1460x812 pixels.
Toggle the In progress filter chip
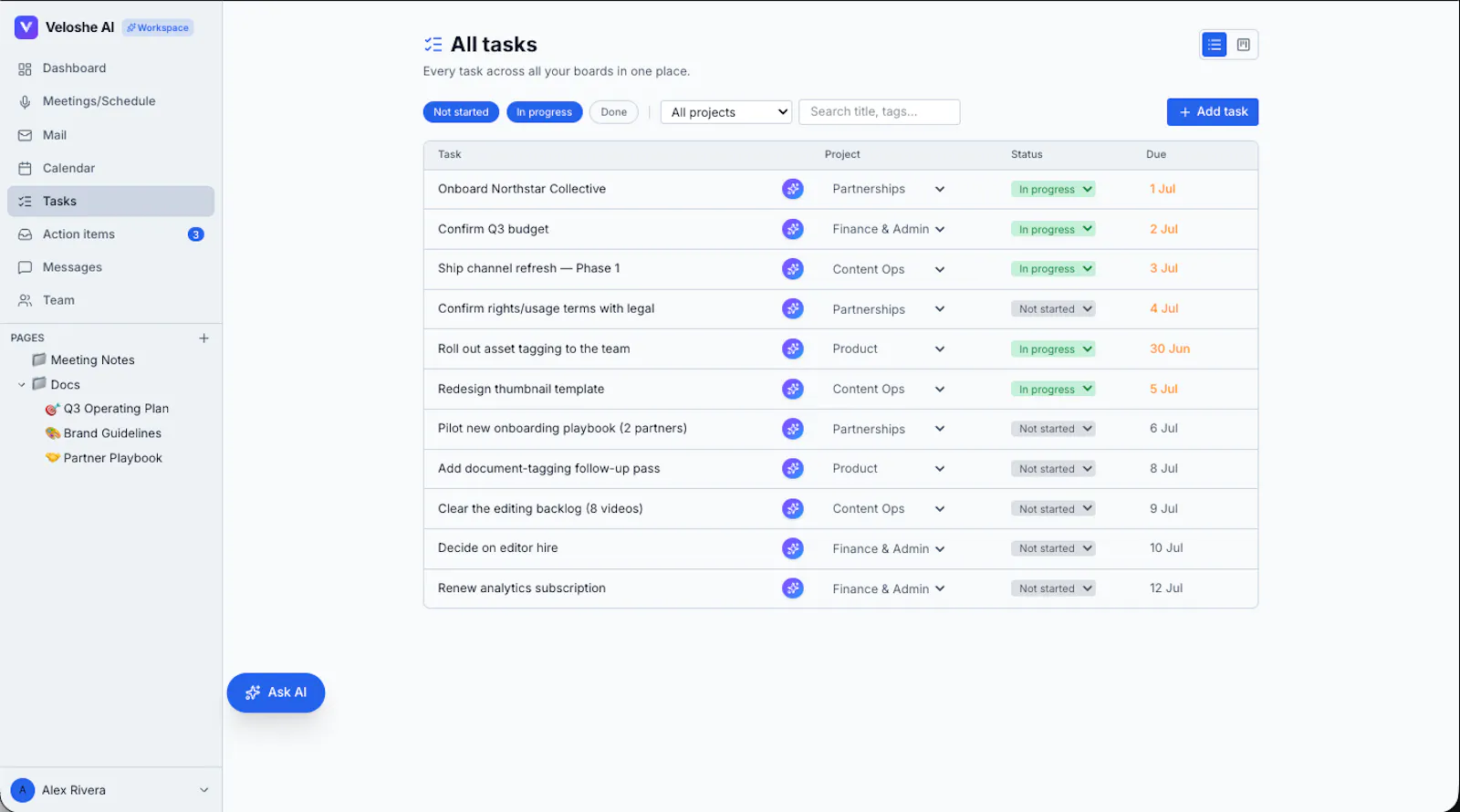click(x=544, y=112)
